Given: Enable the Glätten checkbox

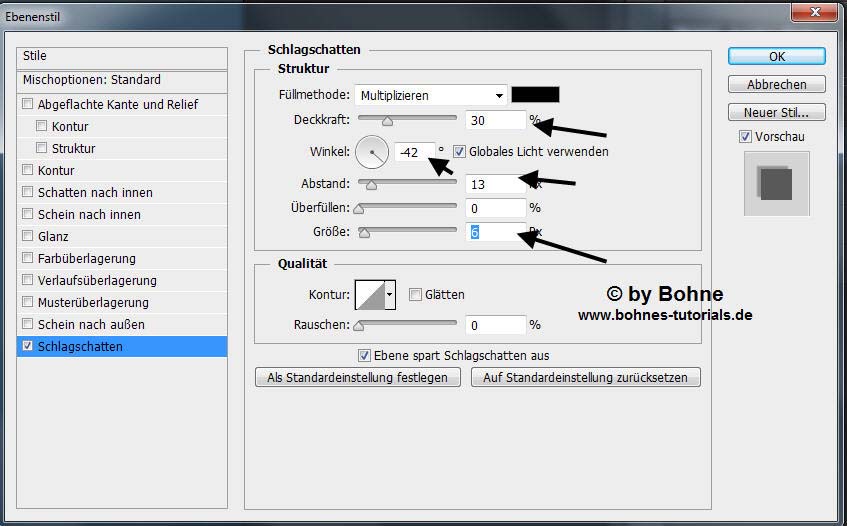Looking at the screenshot, I should coord(415,295).
